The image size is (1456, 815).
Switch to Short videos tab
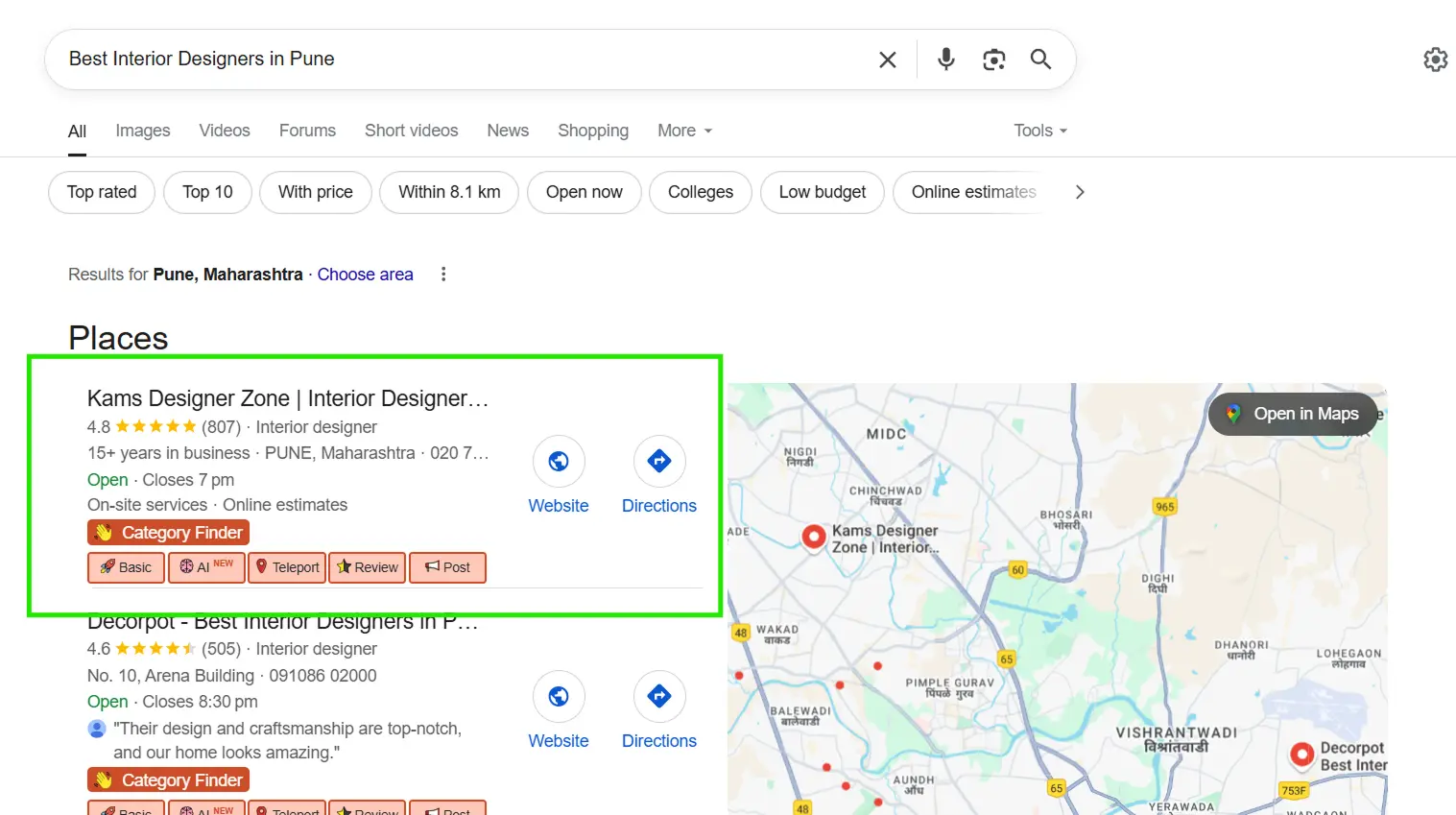click(411, 131)
